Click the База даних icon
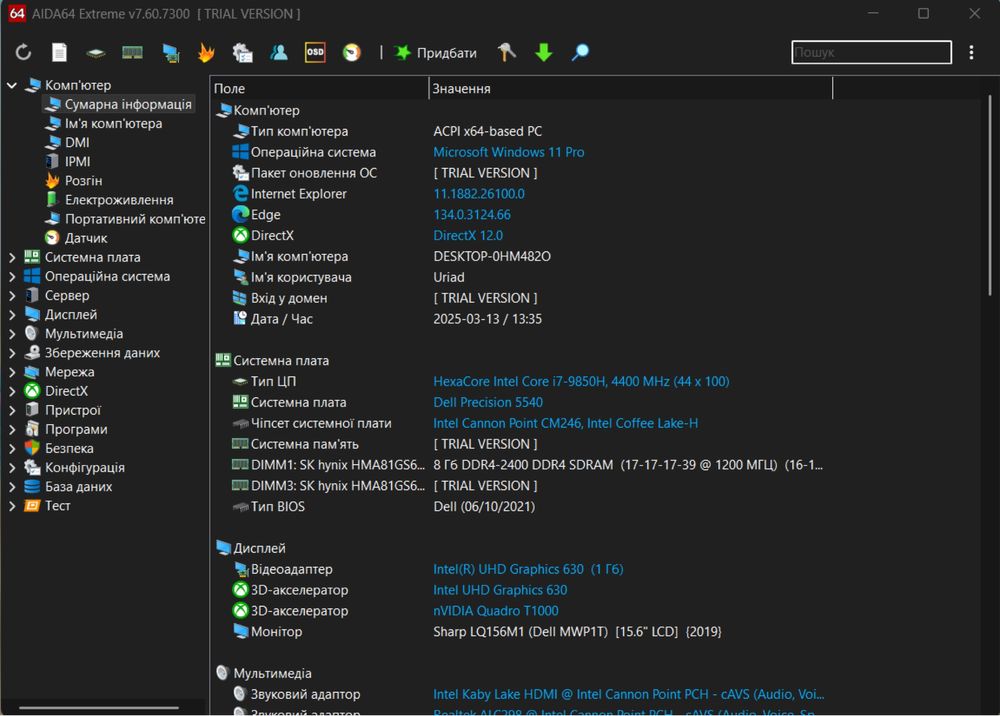Image resolution: width=1000 pixels, height=716 pixels. point(32,486)
